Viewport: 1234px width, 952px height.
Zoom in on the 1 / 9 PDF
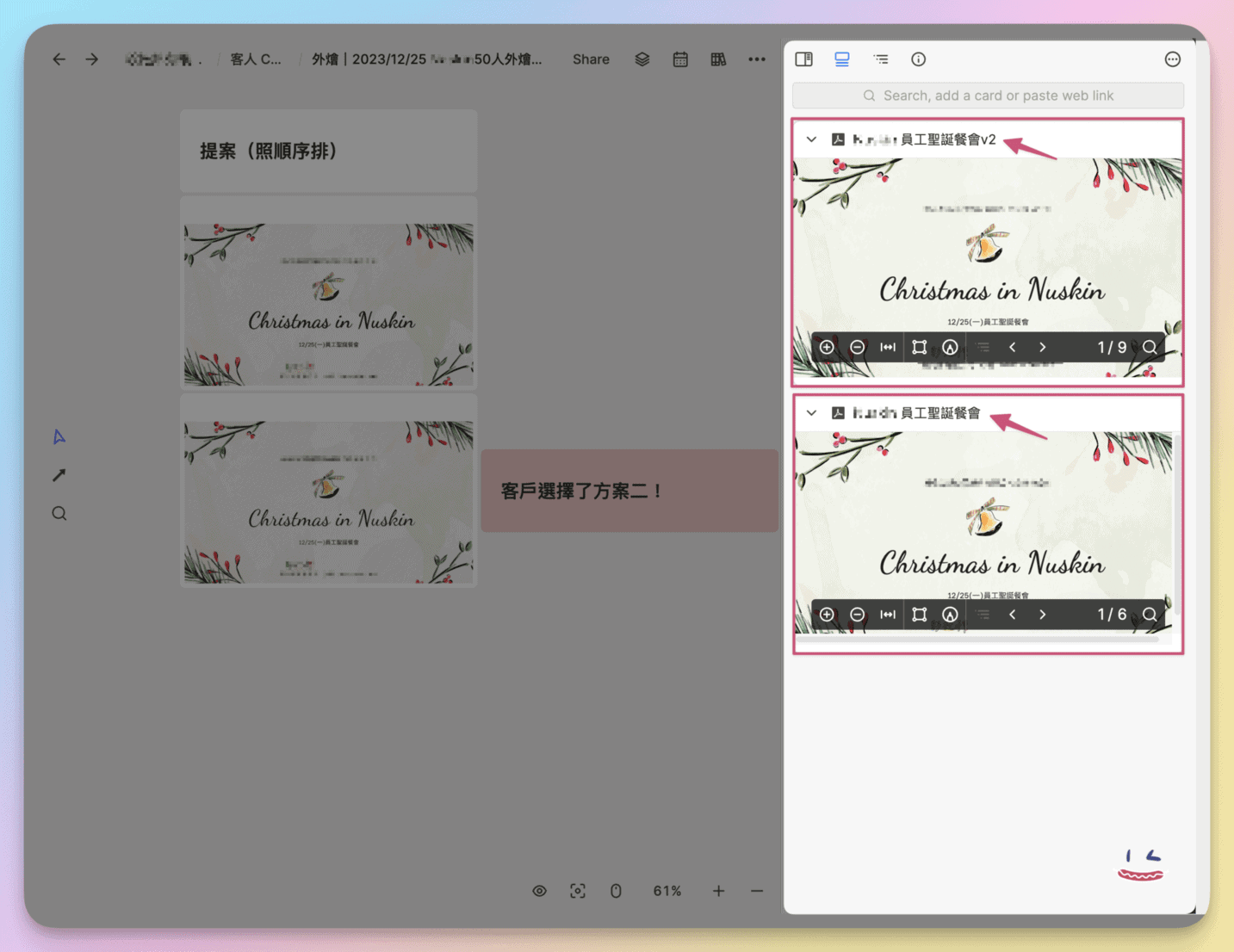827,348
